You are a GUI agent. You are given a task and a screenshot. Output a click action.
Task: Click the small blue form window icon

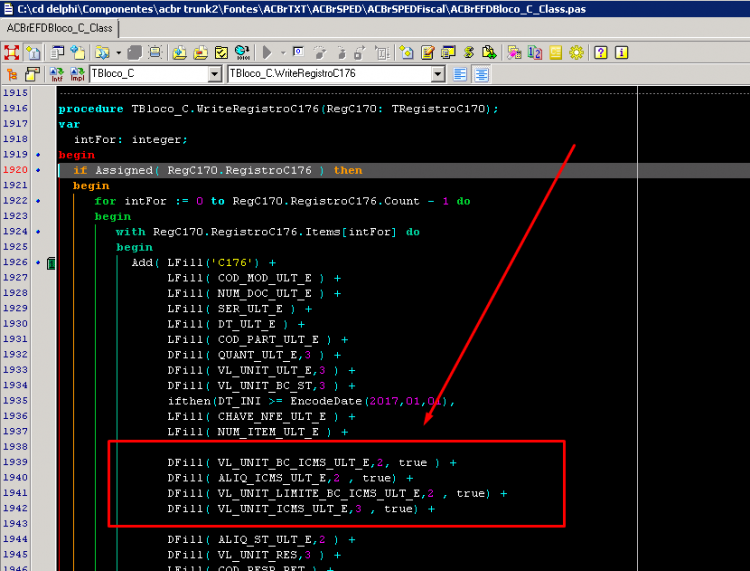point(298,52)
